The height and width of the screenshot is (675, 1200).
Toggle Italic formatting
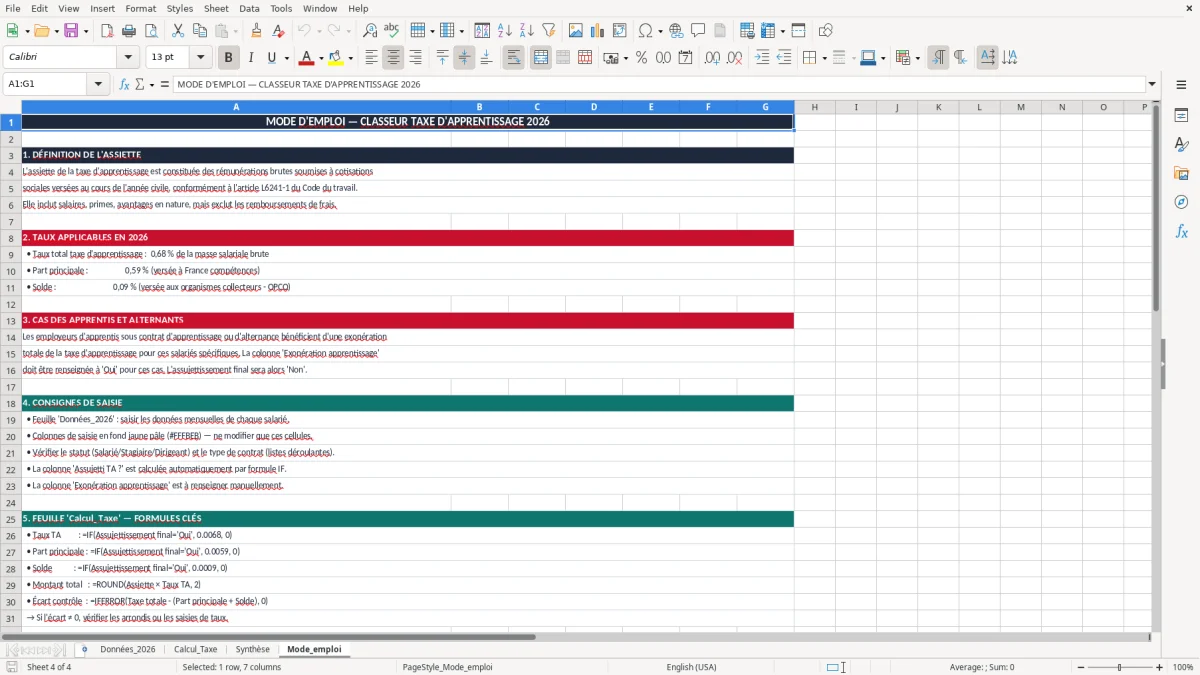(250, 58)
